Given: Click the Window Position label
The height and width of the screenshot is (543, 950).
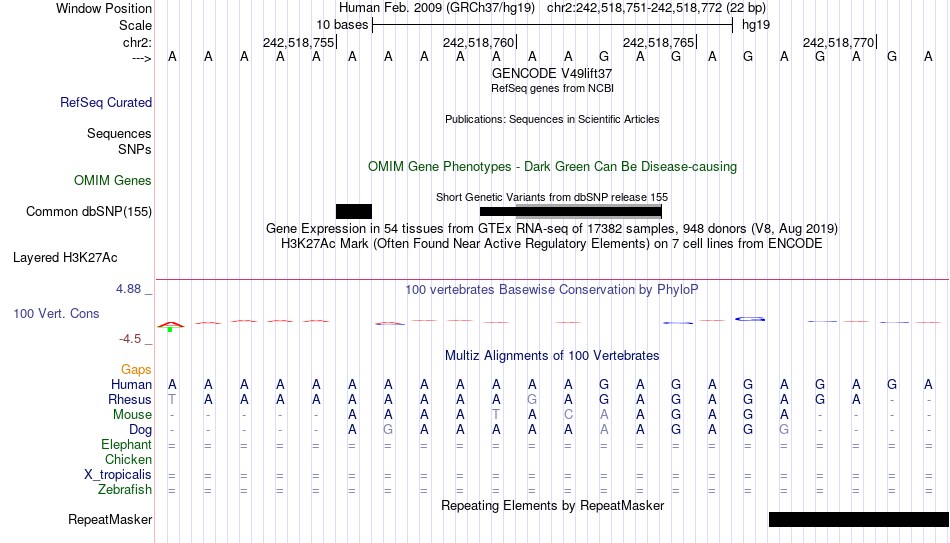Looking at the screenshot, I should (104, 8).
